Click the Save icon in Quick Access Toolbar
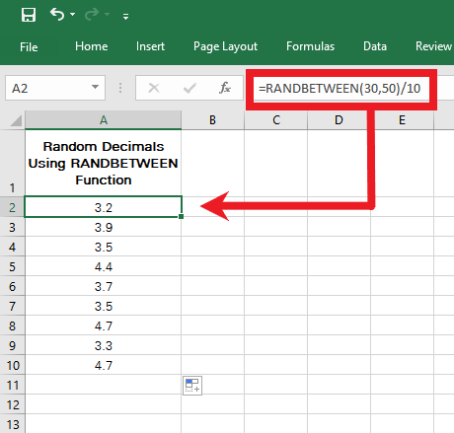 click(x=28, y=15)
